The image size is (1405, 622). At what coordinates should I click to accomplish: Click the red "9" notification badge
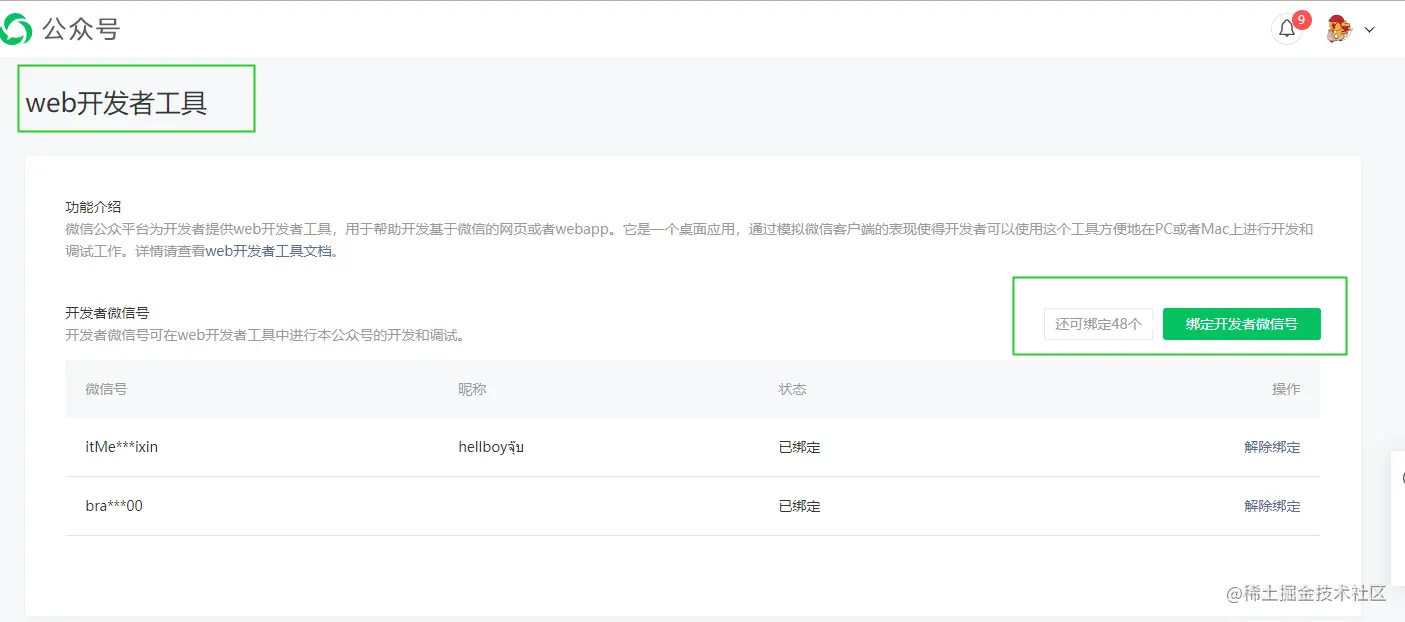click(1300, 18)
